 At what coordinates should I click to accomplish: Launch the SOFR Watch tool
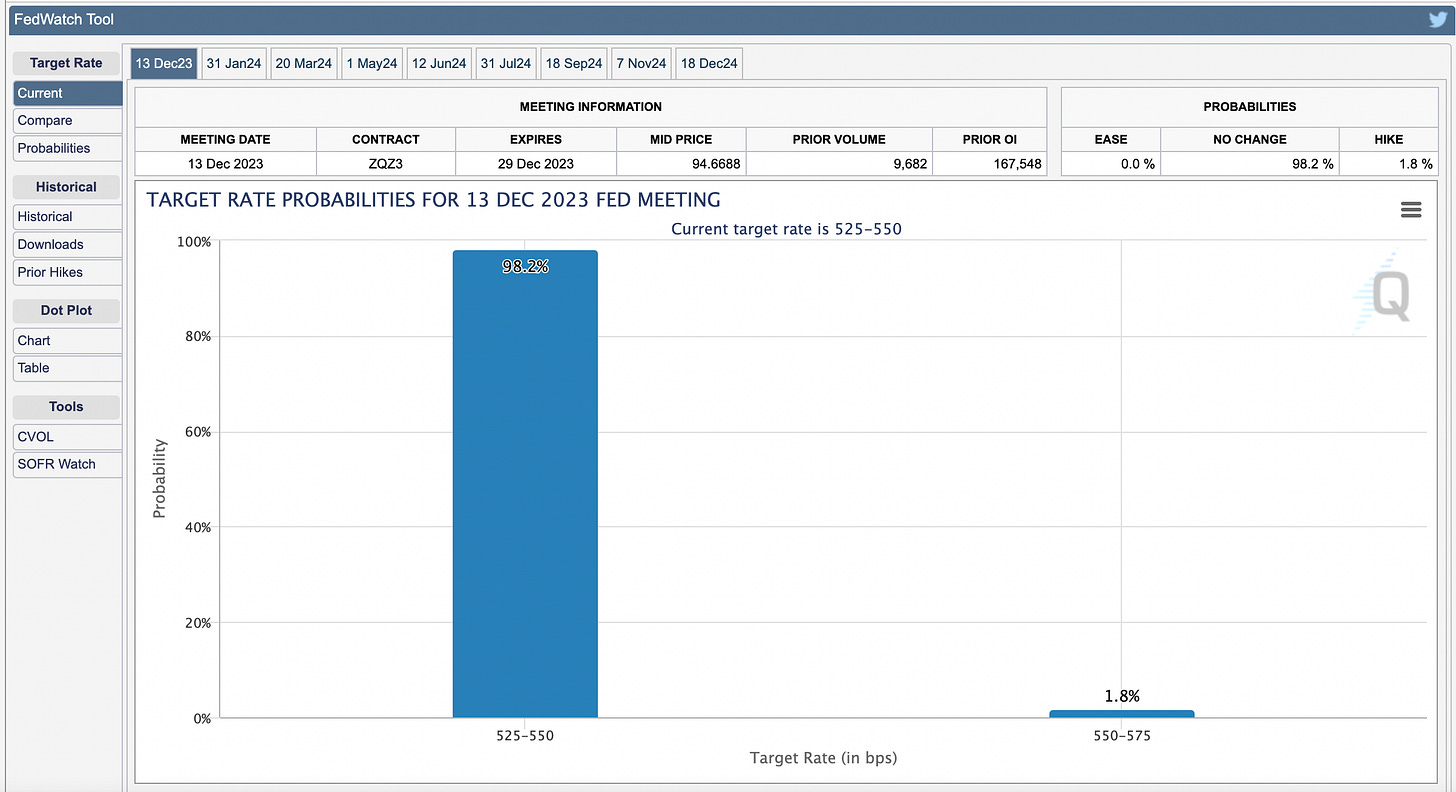pos(67,464)
